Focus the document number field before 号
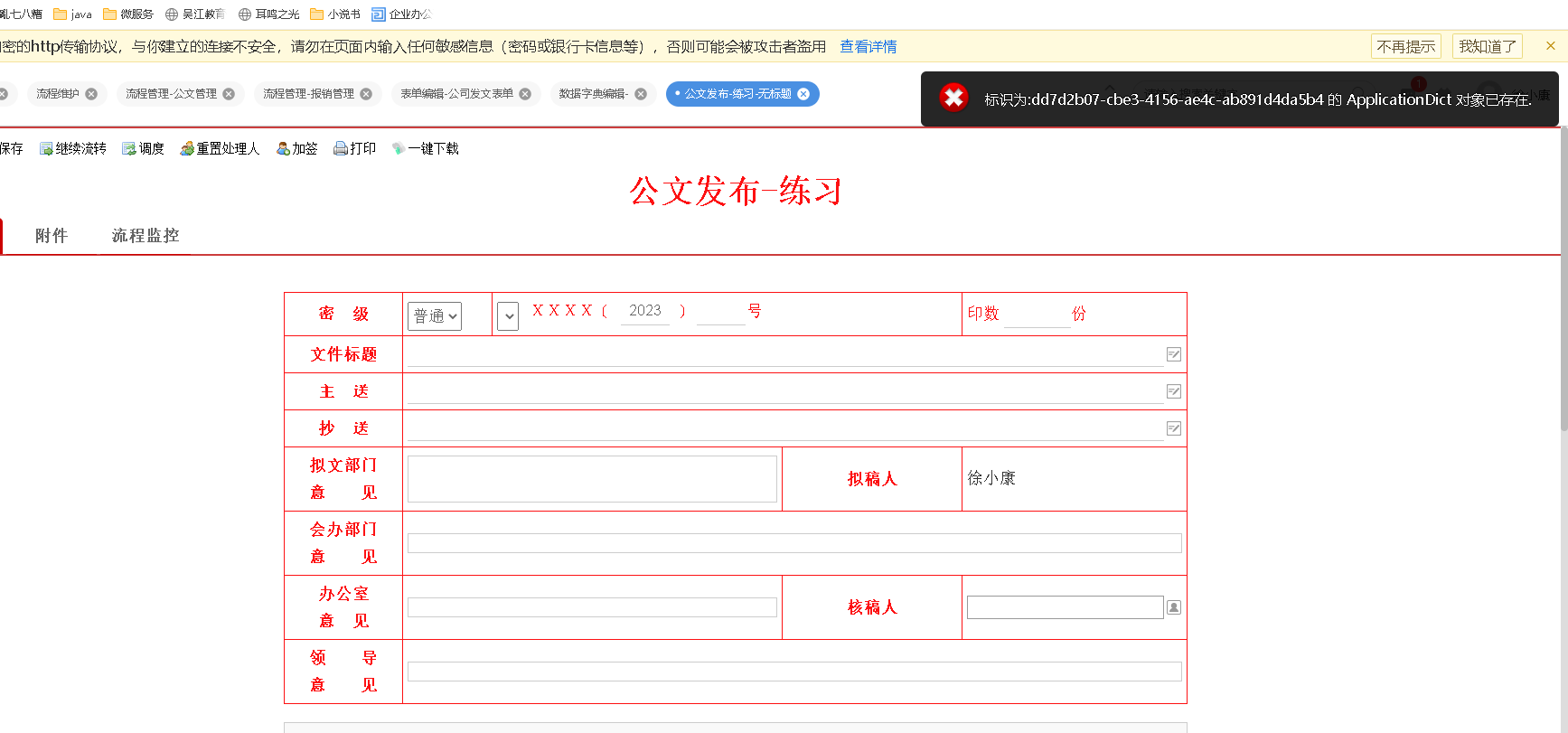 (x=720, y=312)
